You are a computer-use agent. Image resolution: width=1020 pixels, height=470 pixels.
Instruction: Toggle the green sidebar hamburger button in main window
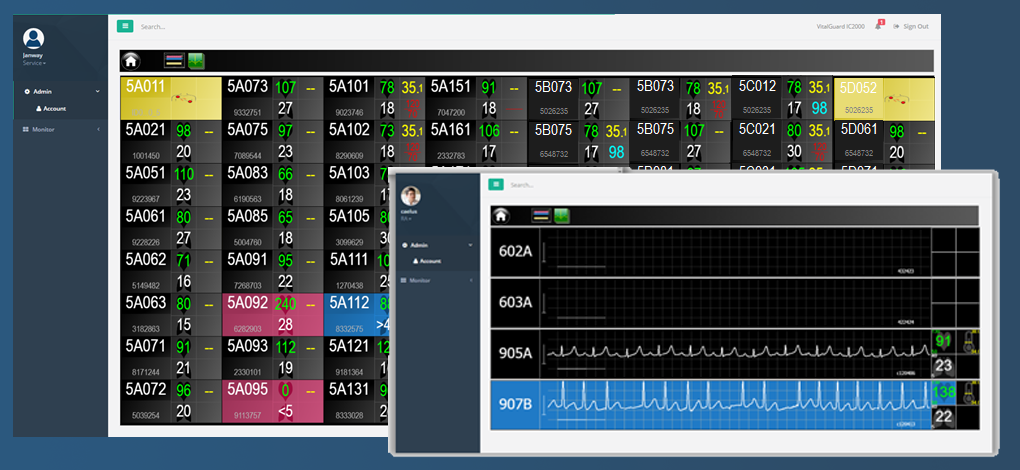coord(124,26)
